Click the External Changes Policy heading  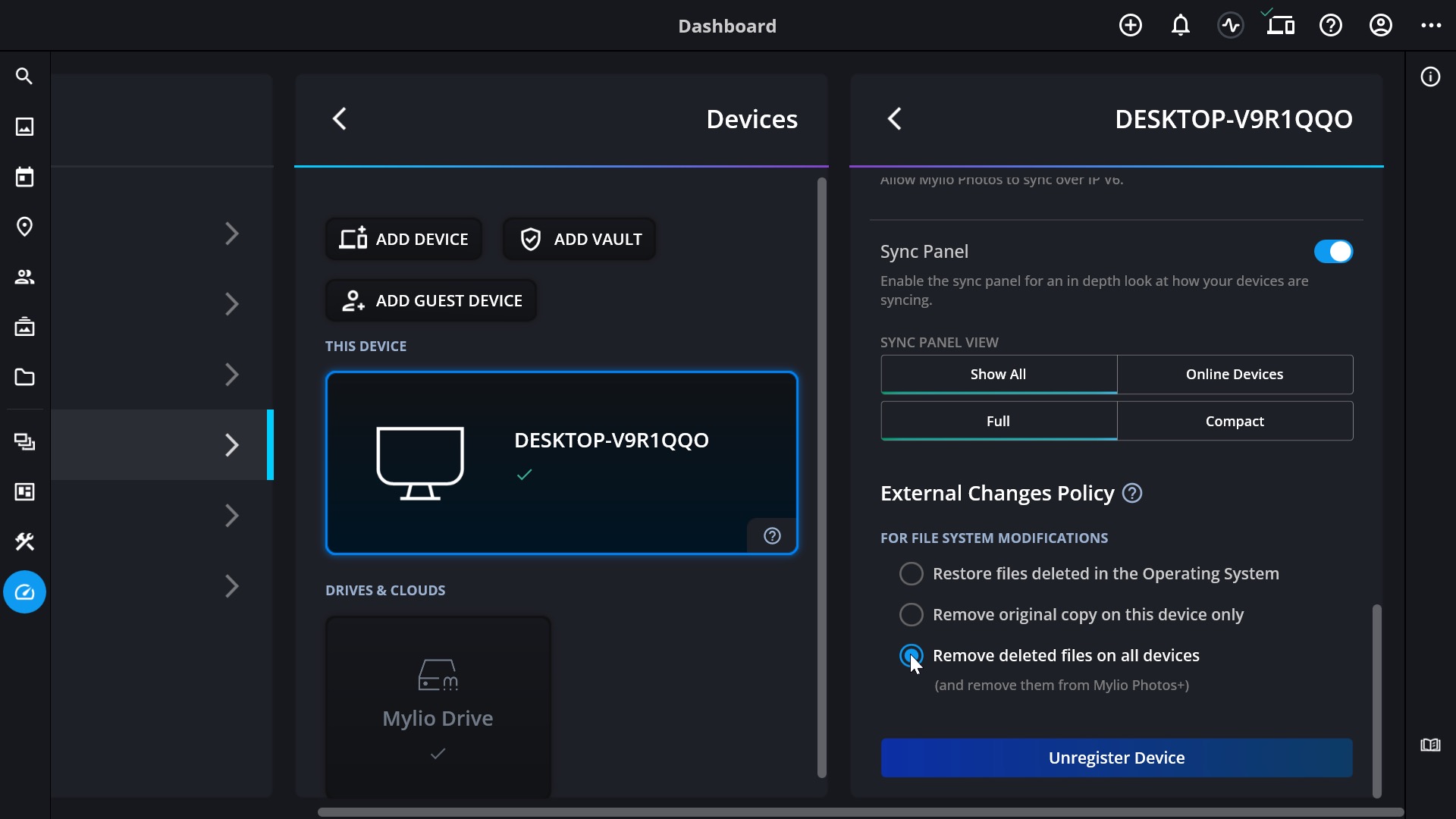click(x=997, y=494)
